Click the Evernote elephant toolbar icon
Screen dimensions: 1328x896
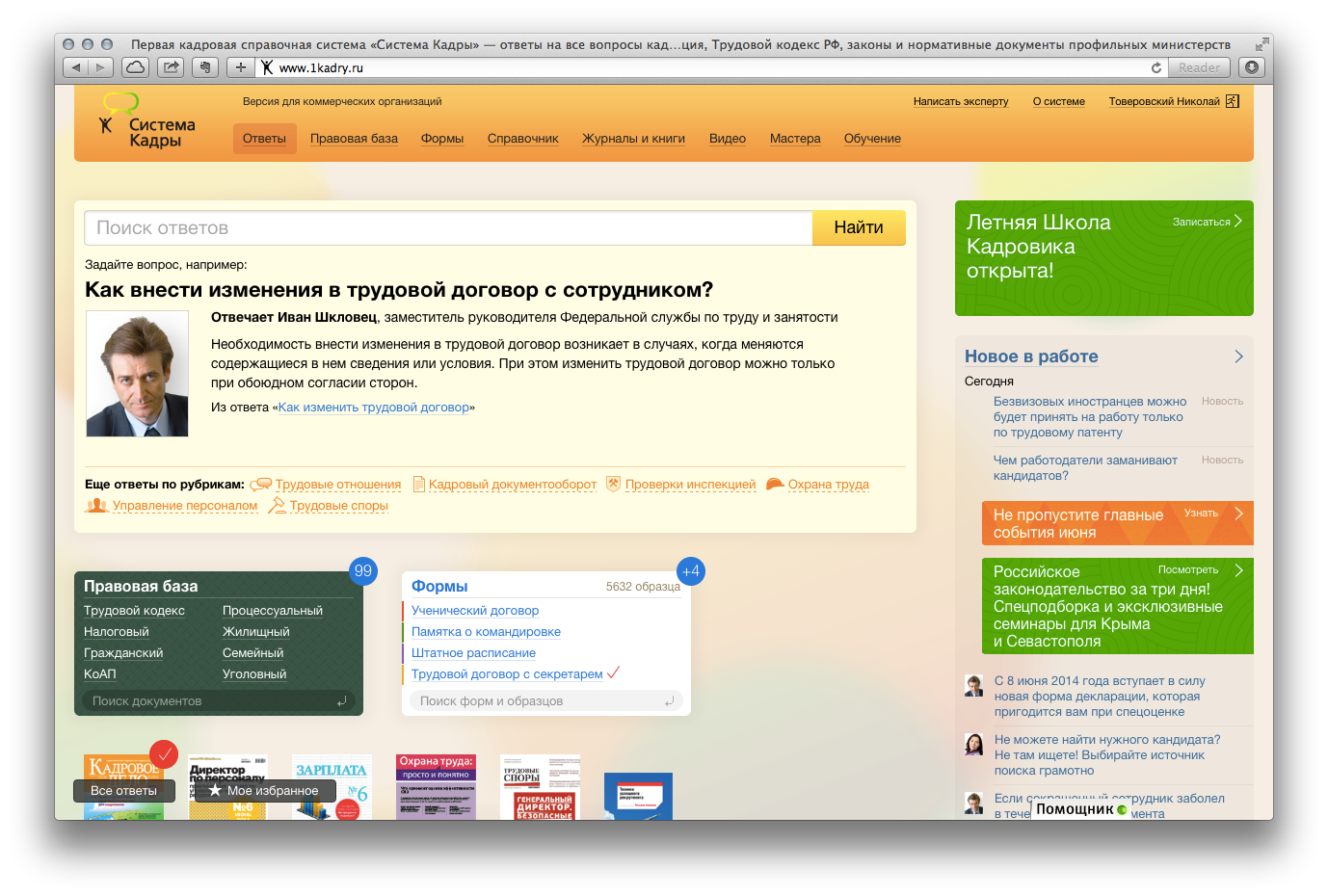click(204, 67)
